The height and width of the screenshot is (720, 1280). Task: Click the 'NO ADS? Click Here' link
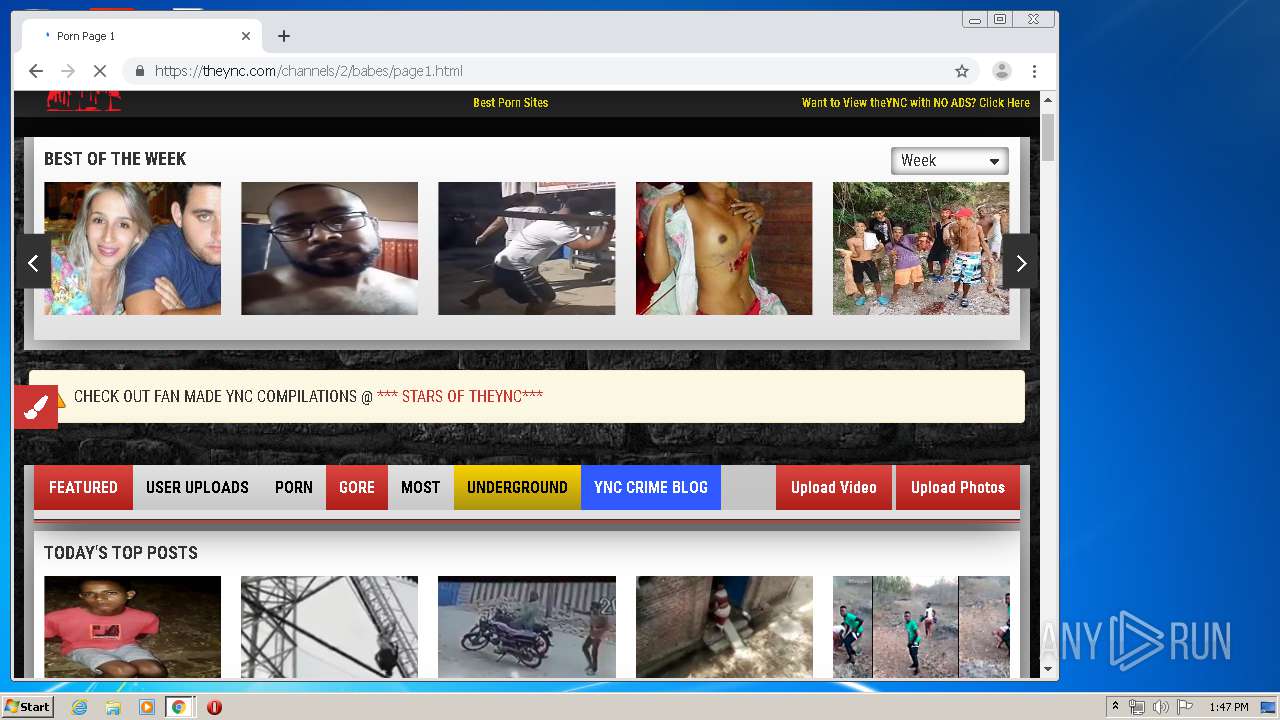(x=916, y=102)
